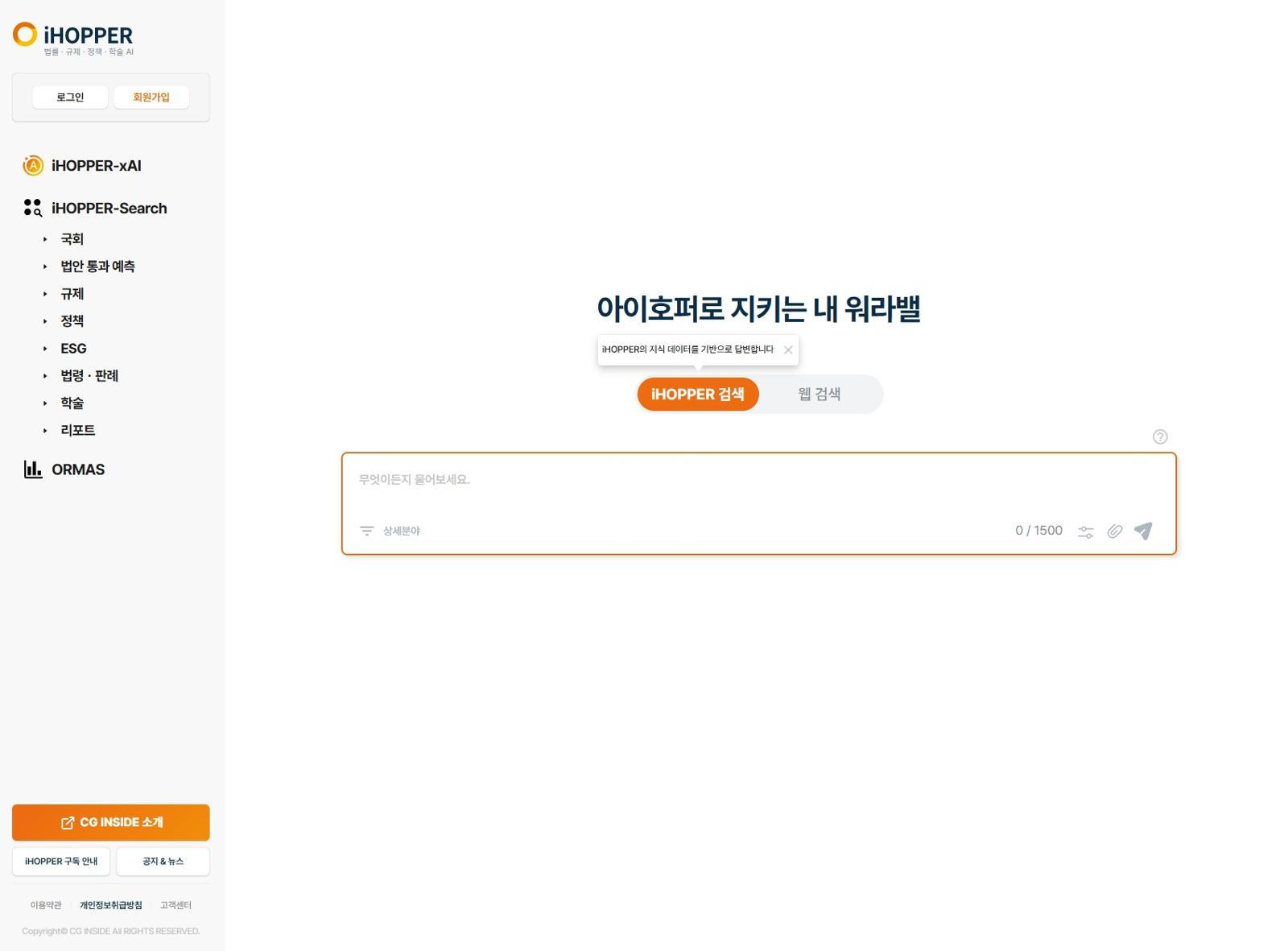The width and height of the screenshot is (1288, 951).
Task: Select 법령 · 판례 in the sidebar
Action: point(89,376)
